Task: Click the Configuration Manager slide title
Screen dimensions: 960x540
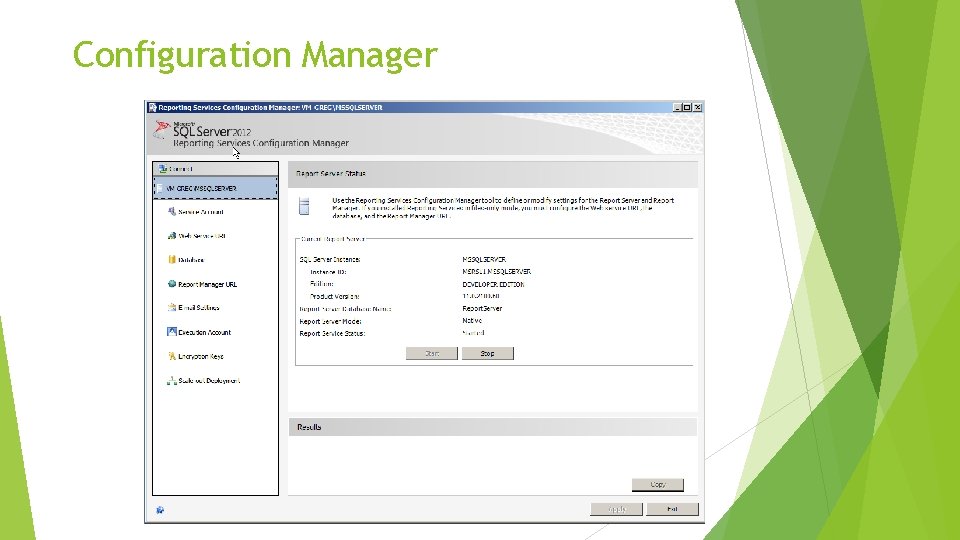Action: [x=255, y=55]
